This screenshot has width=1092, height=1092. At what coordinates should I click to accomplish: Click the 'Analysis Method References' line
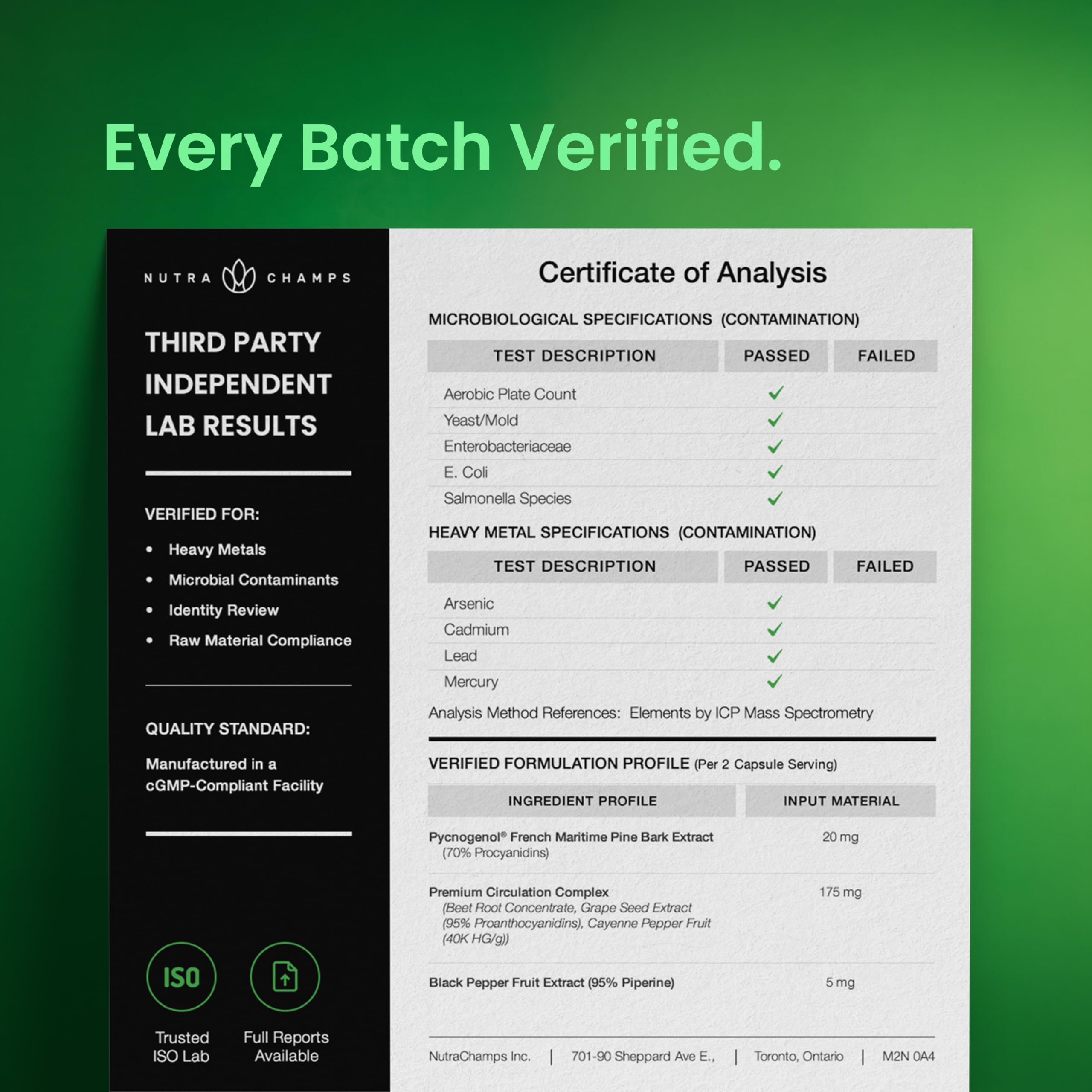coord(651,713)
